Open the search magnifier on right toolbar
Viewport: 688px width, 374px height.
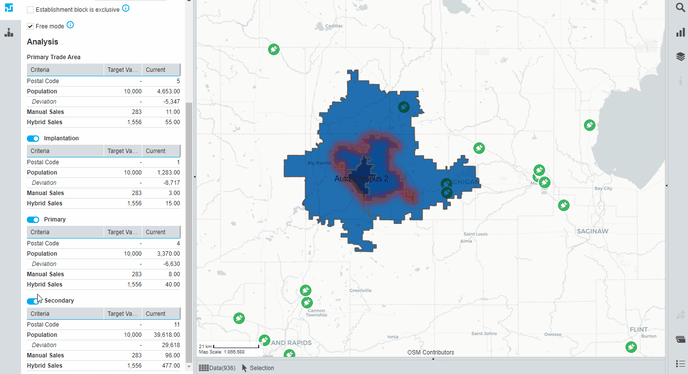(680, 7)
